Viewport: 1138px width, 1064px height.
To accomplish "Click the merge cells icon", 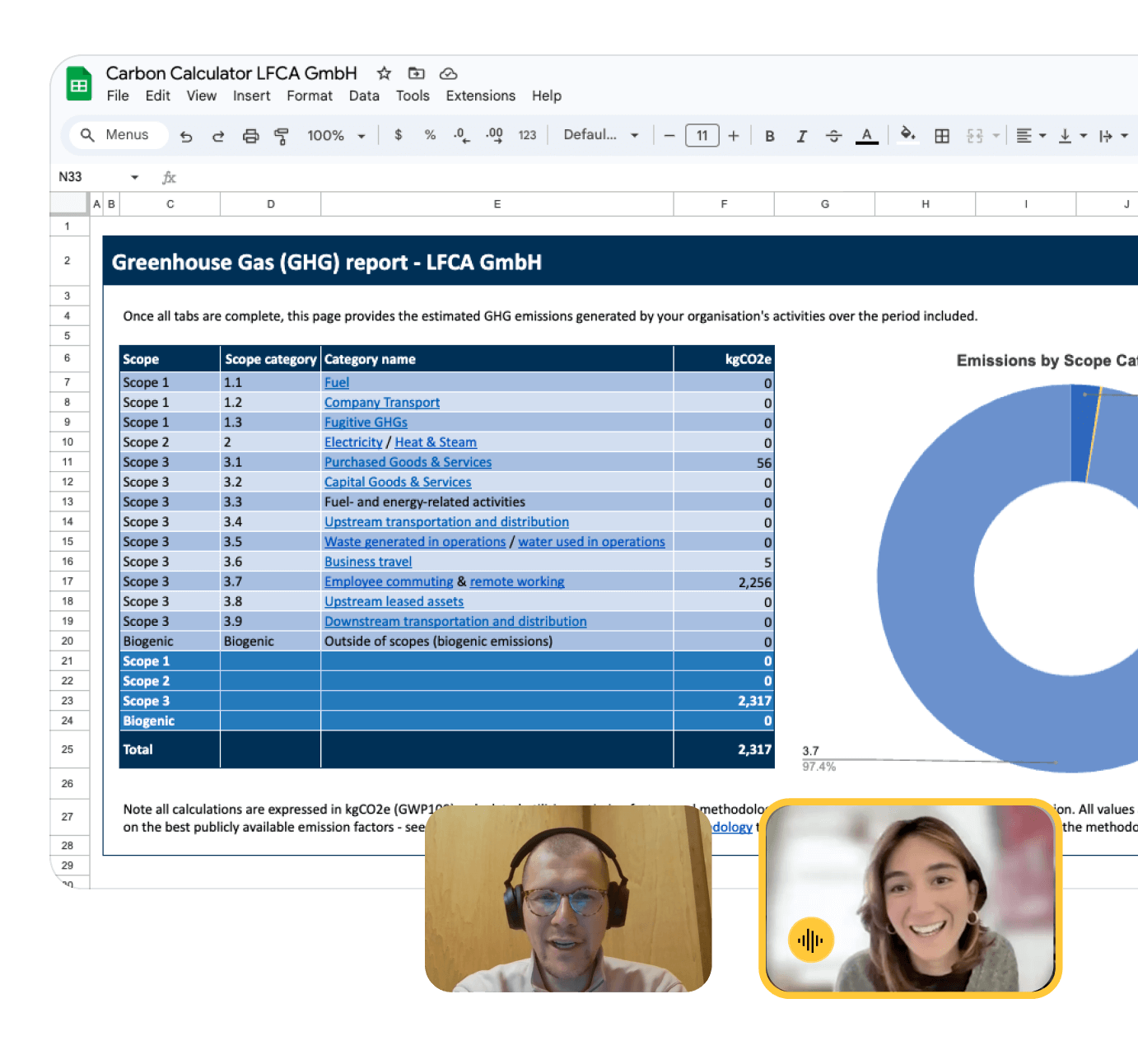I will click(975, 136).
